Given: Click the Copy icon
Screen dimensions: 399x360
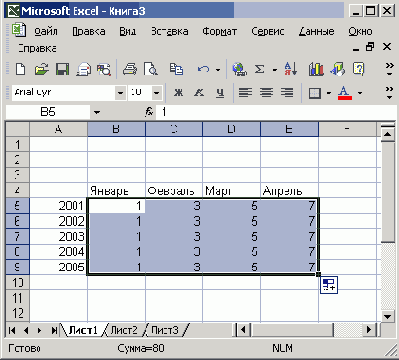Looking at the screenshot, I should (176, 69).
